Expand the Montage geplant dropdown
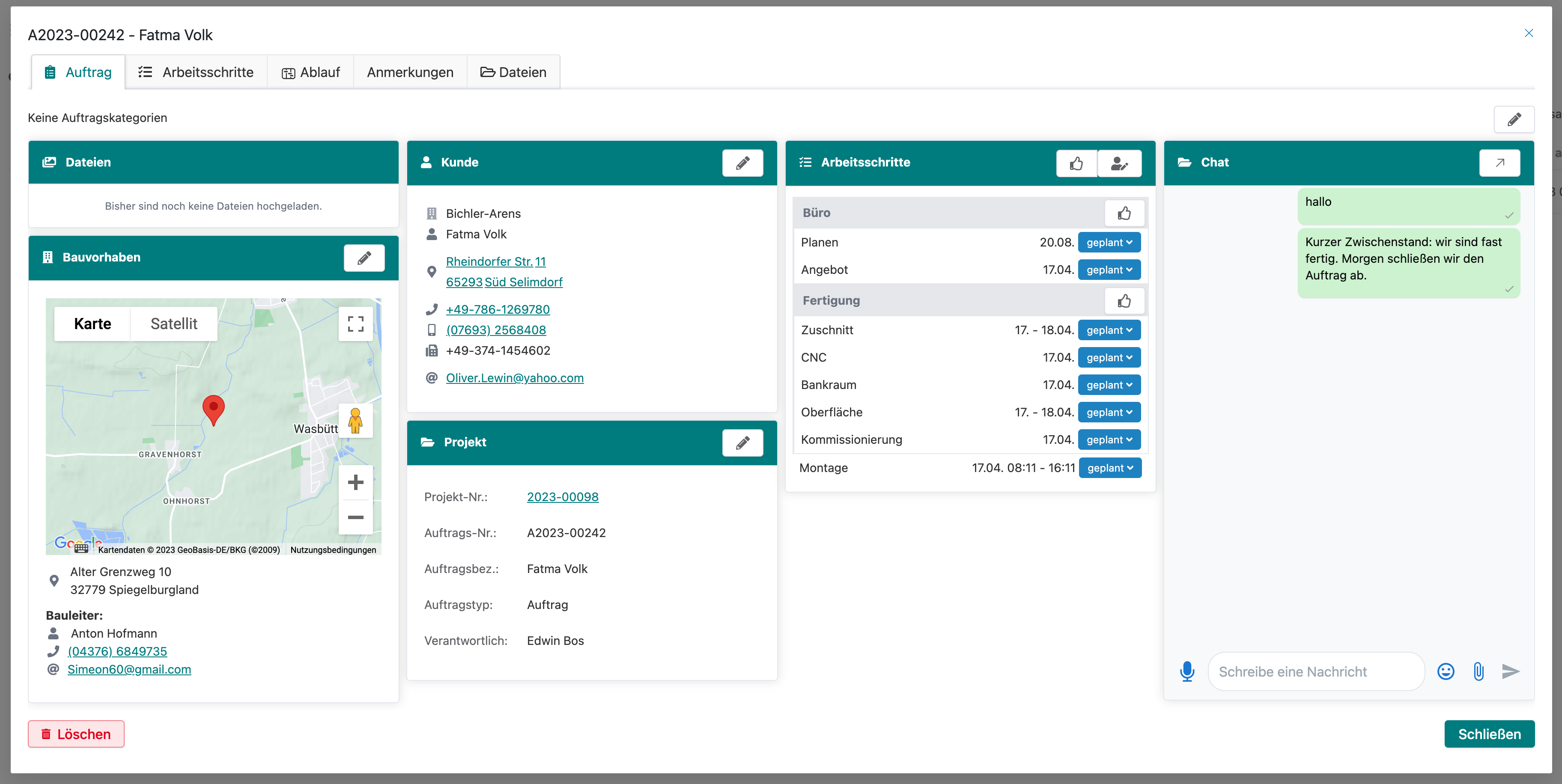Screen dimensions: 1562x784 [1110, 468]
